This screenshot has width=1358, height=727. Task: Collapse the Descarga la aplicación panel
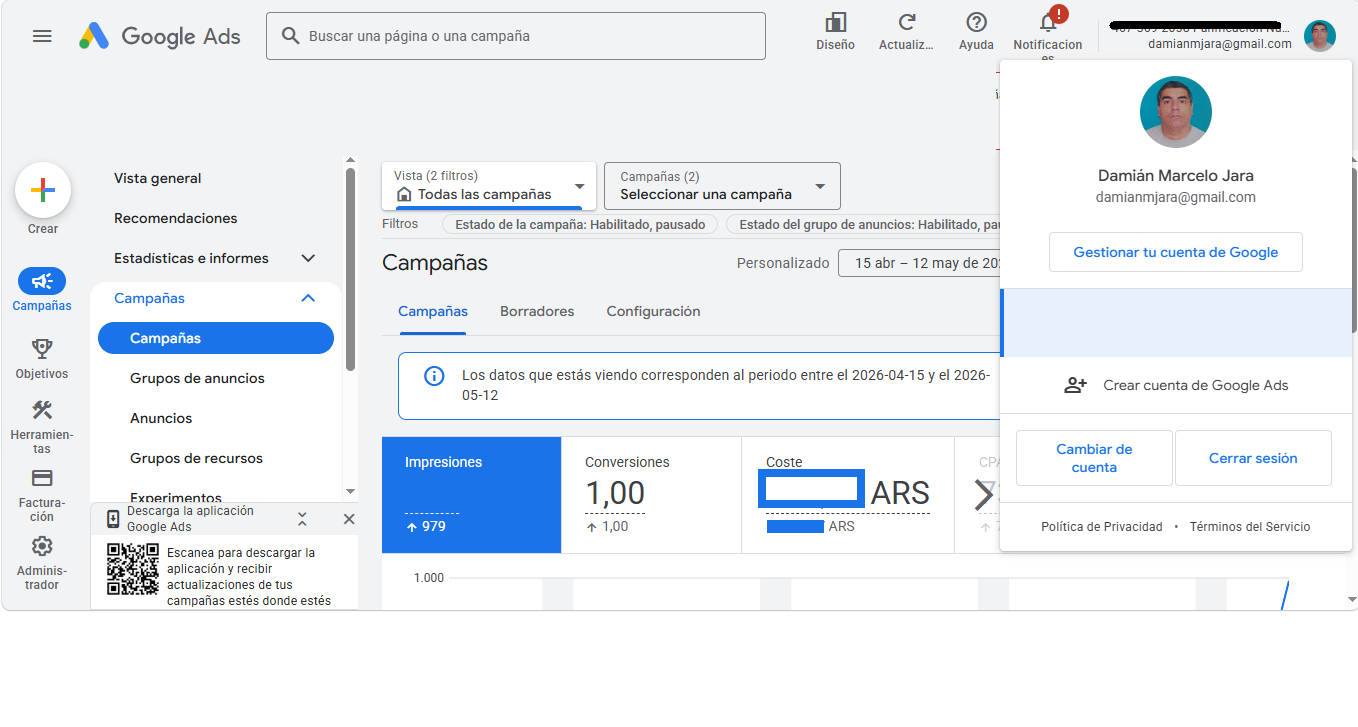(302, 519)
